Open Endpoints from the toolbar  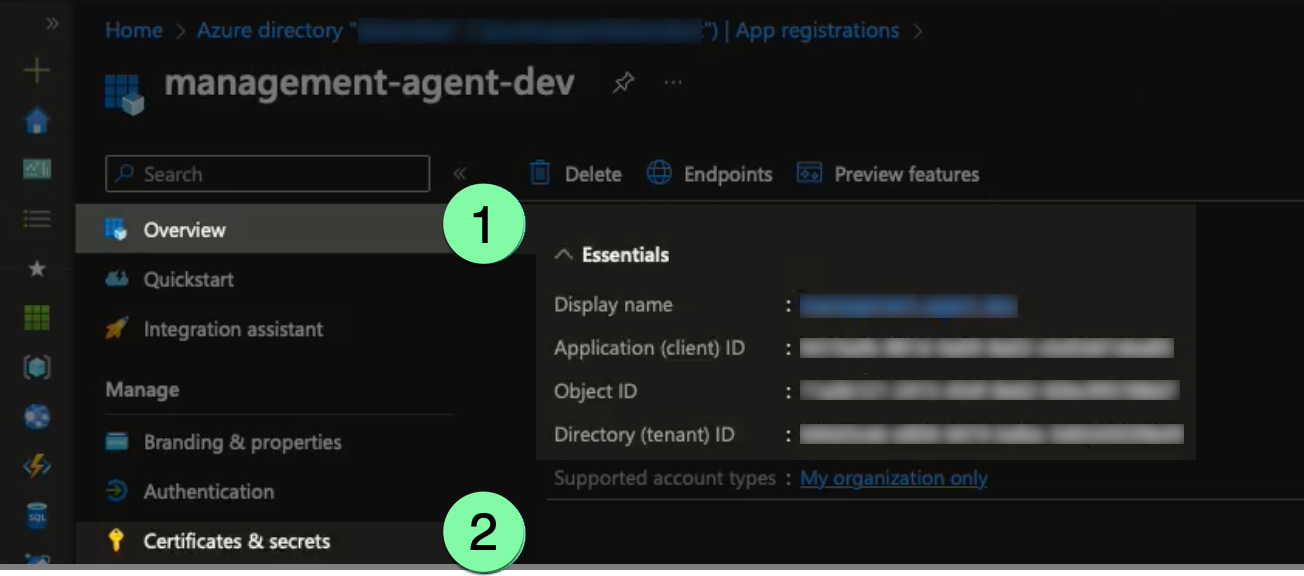[x=710, y=174]
